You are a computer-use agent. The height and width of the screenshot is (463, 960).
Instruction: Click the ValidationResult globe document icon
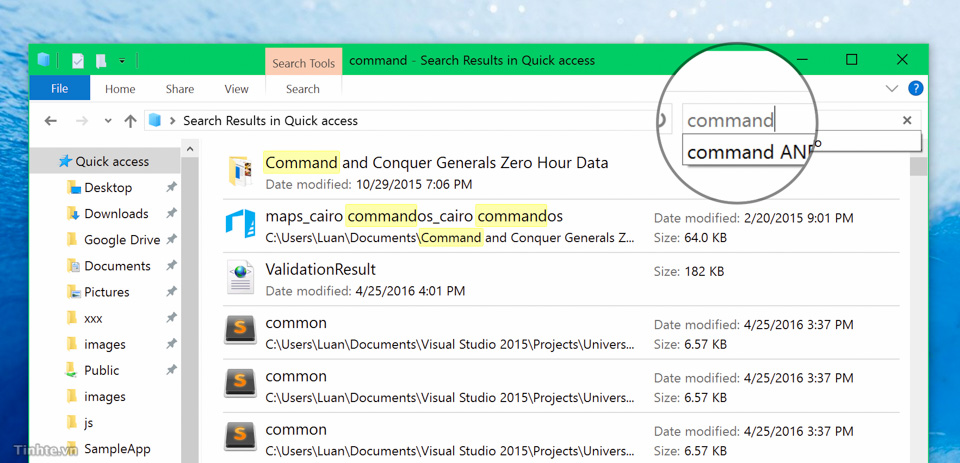[x=240, y=277]
